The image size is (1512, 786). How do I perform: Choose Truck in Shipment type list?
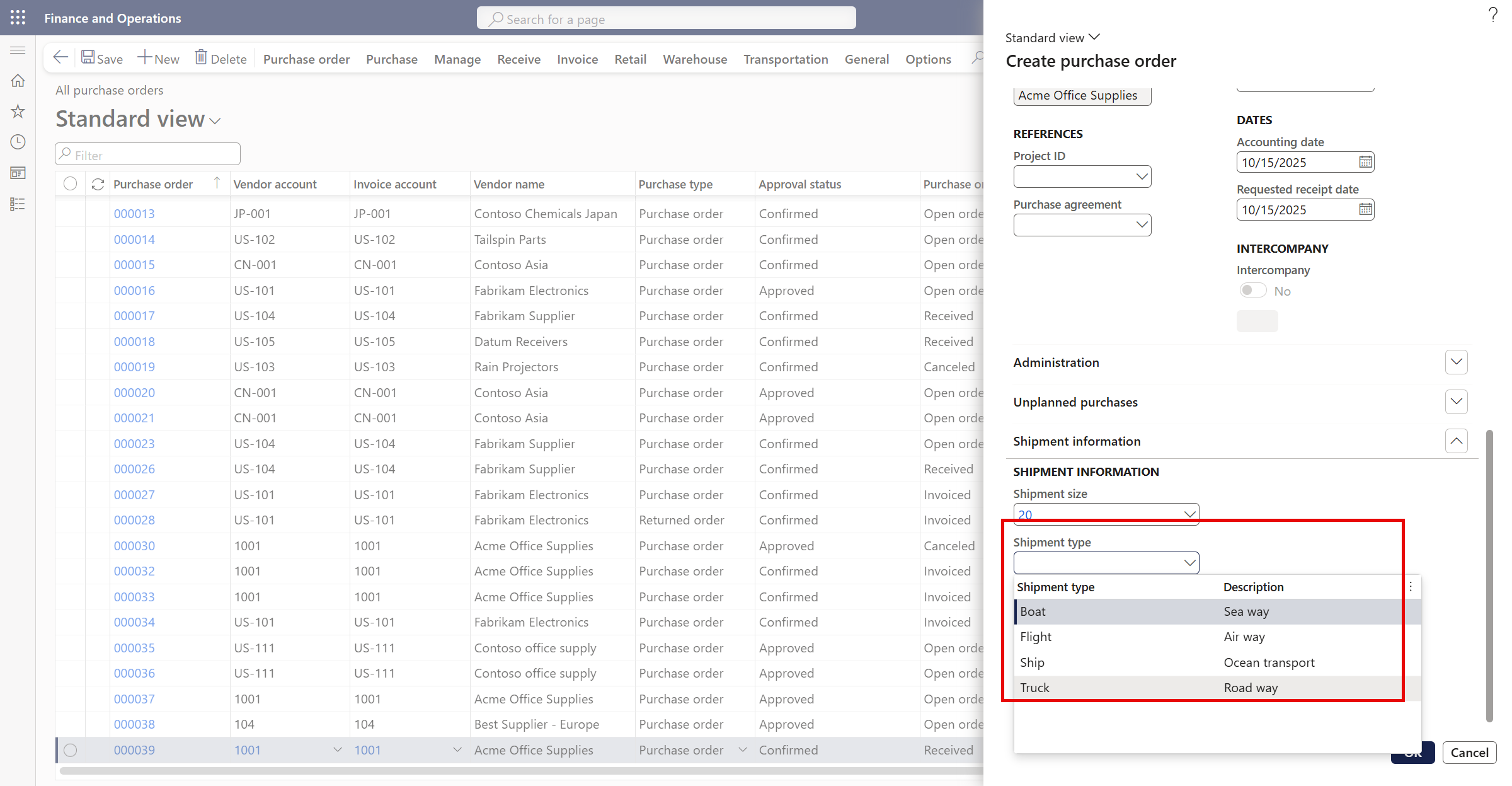click(1034, 688)
